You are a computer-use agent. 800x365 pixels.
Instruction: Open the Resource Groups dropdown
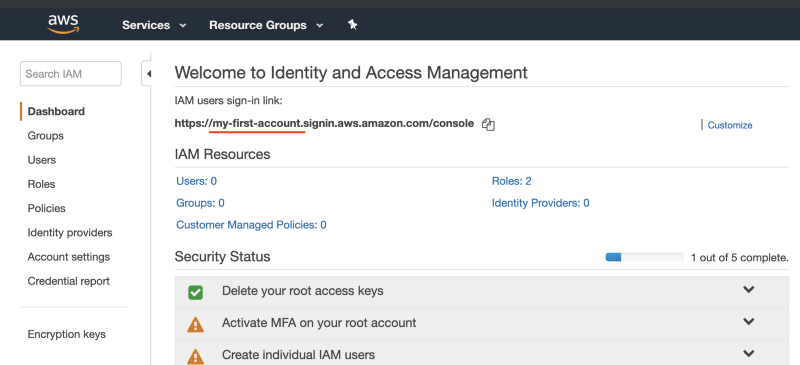point(266,25)
